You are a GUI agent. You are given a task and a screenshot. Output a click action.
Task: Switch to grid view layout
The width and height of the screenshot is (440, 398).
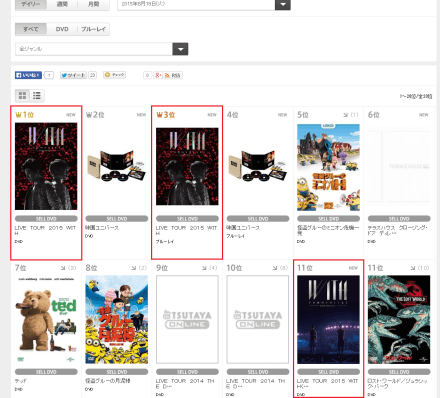point(22,96)
